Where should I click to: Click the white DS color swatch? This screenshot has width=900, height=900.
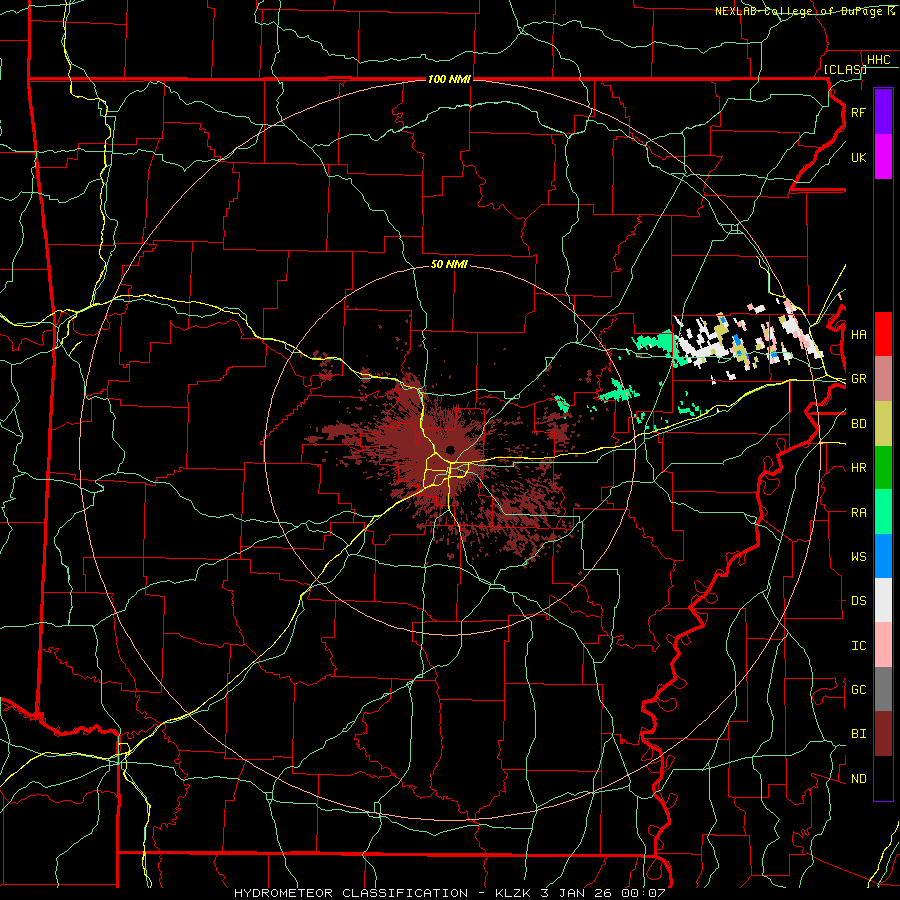click(x=883, y=600)
